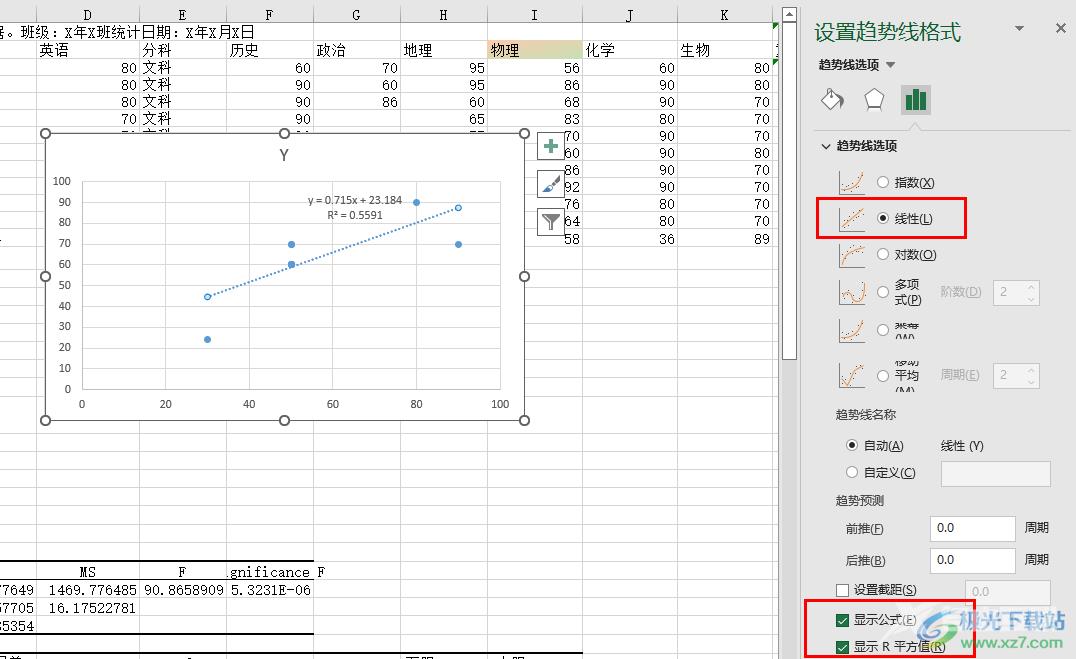Image resolution: width=1076 pixels, height=659 pixels.
Task: Click the vertical scrollbar up arrow
Action: click(x=789, y=14)
